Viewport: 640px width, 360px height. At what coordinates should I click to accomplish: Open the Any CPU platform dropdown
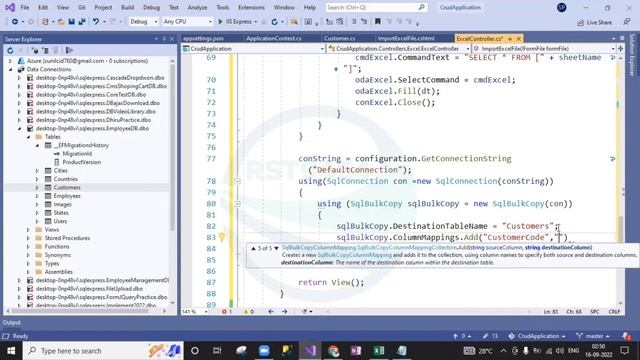click(x=187, y=22)
